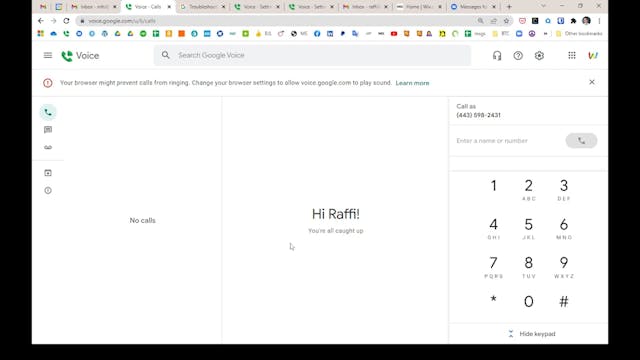Open the Workspace account avatar
This screenshot has width=640, height=360.
pos(593,56)
